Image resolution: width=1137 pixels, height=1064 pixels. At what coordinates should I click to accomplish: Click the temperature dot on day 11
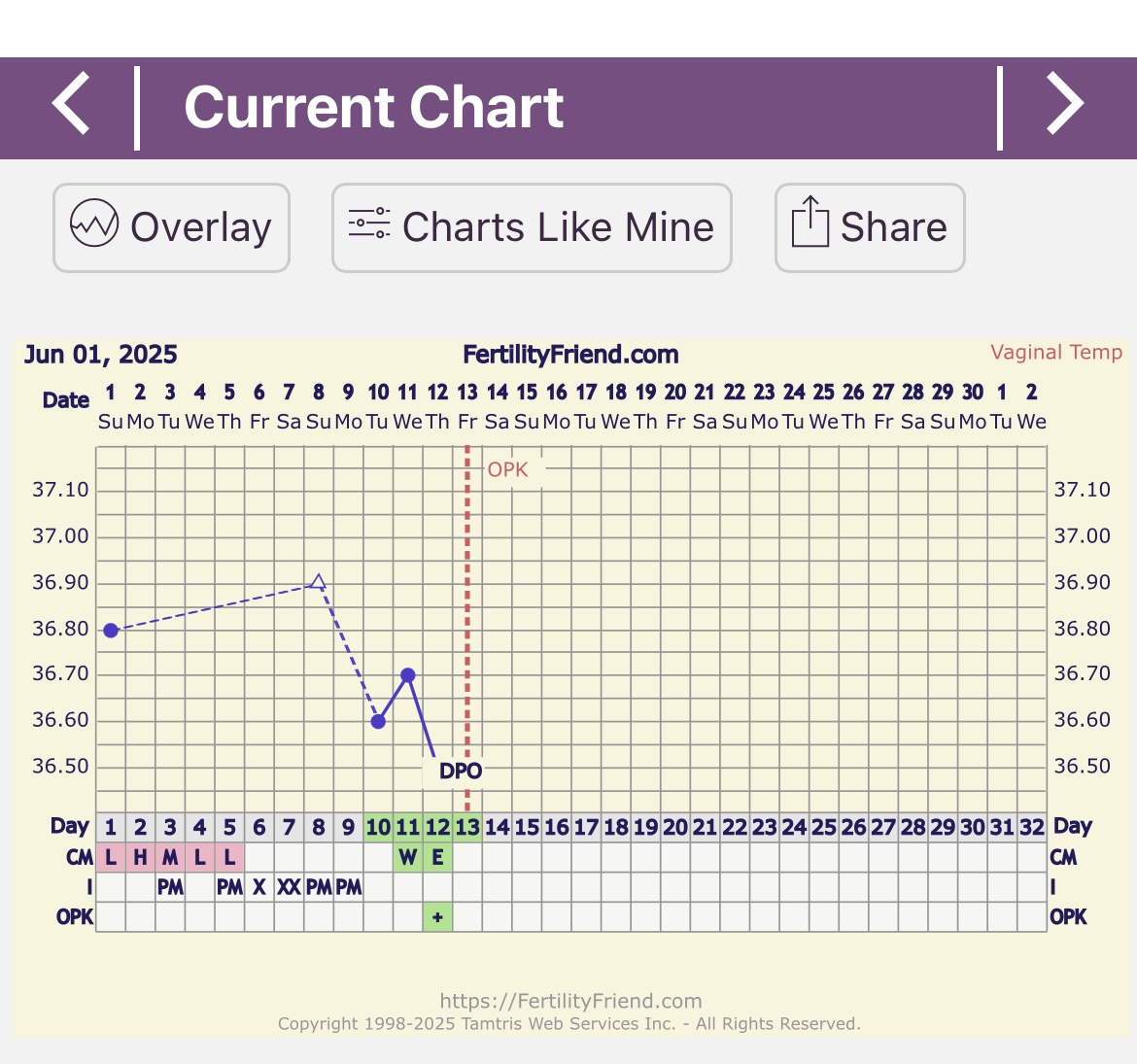408,674
